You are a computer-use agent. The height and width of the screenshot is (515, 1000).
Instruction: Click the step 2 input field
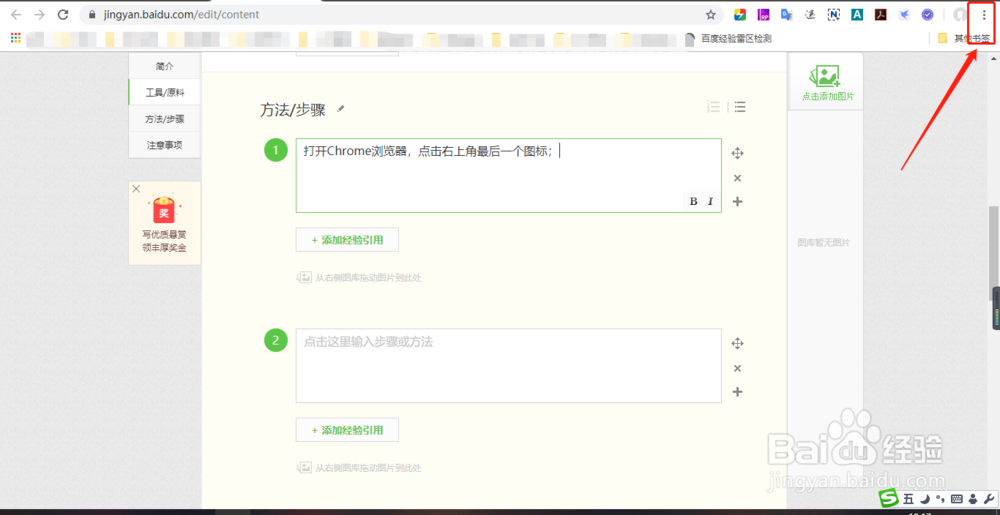point(508,365)
